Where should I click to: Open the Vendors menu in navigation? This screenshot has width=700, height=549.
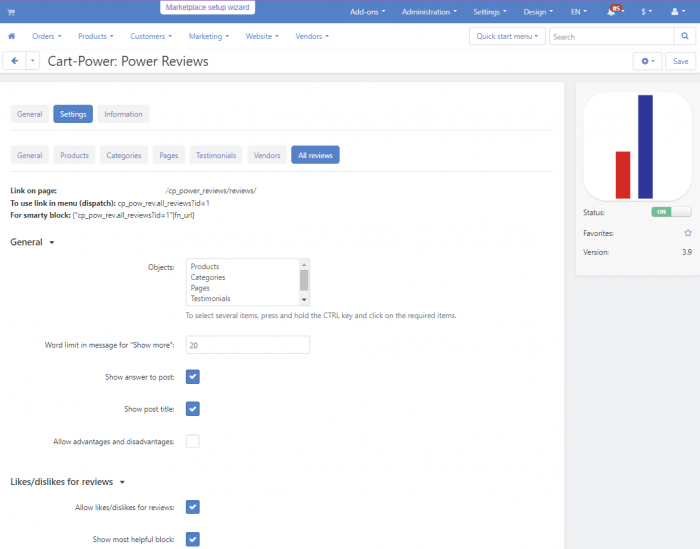(x=312, y=36)
